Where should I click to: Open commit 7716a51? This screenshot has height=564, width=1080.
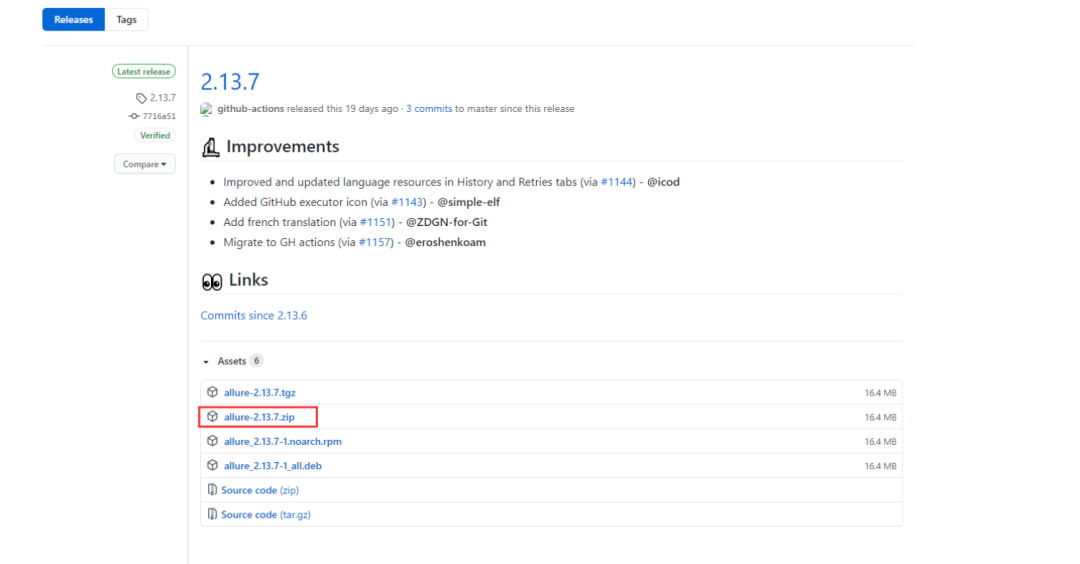pos(159,116)
